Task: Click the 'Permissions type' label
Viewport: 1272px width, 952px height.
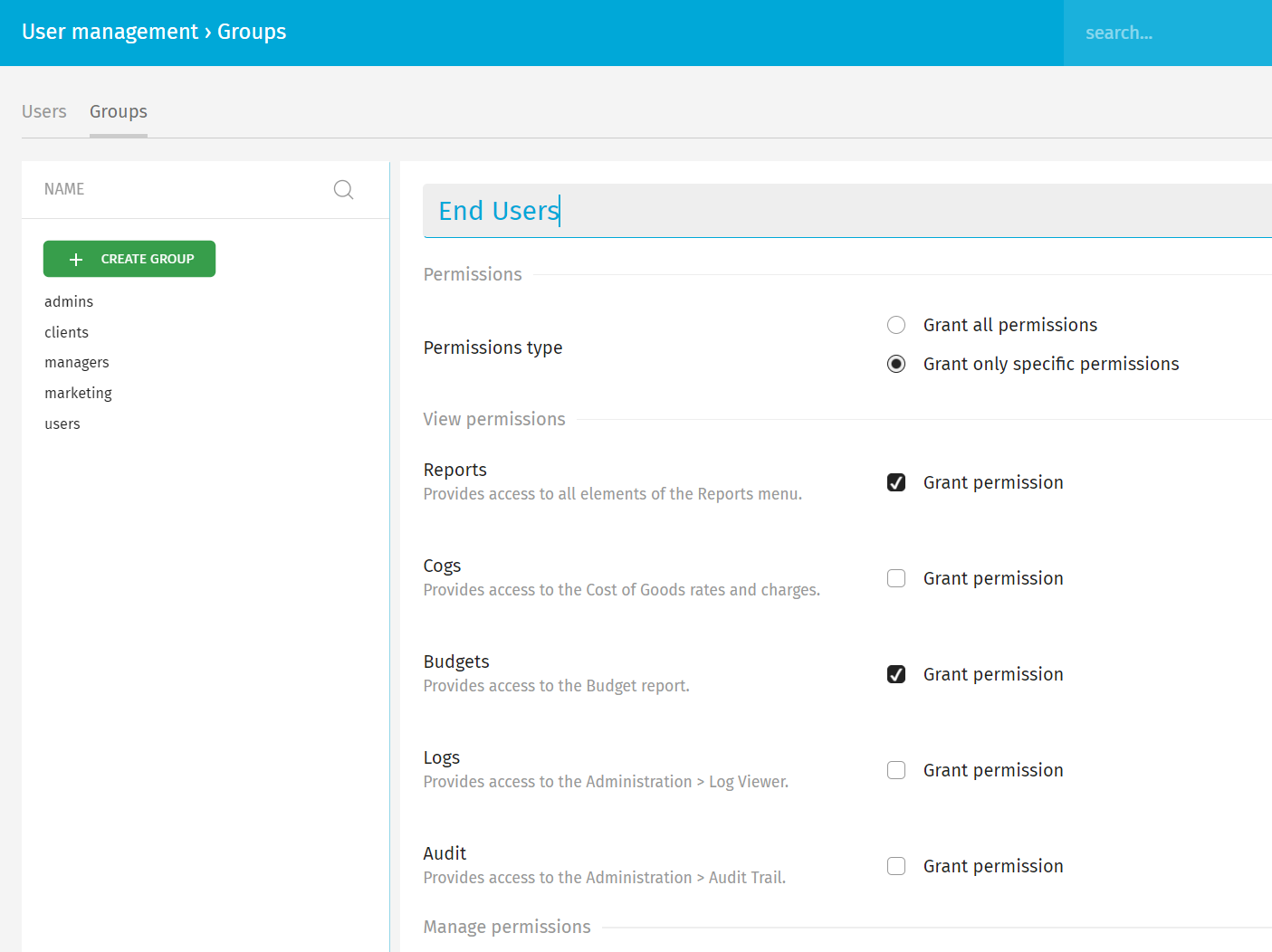Action: (493, 347)
